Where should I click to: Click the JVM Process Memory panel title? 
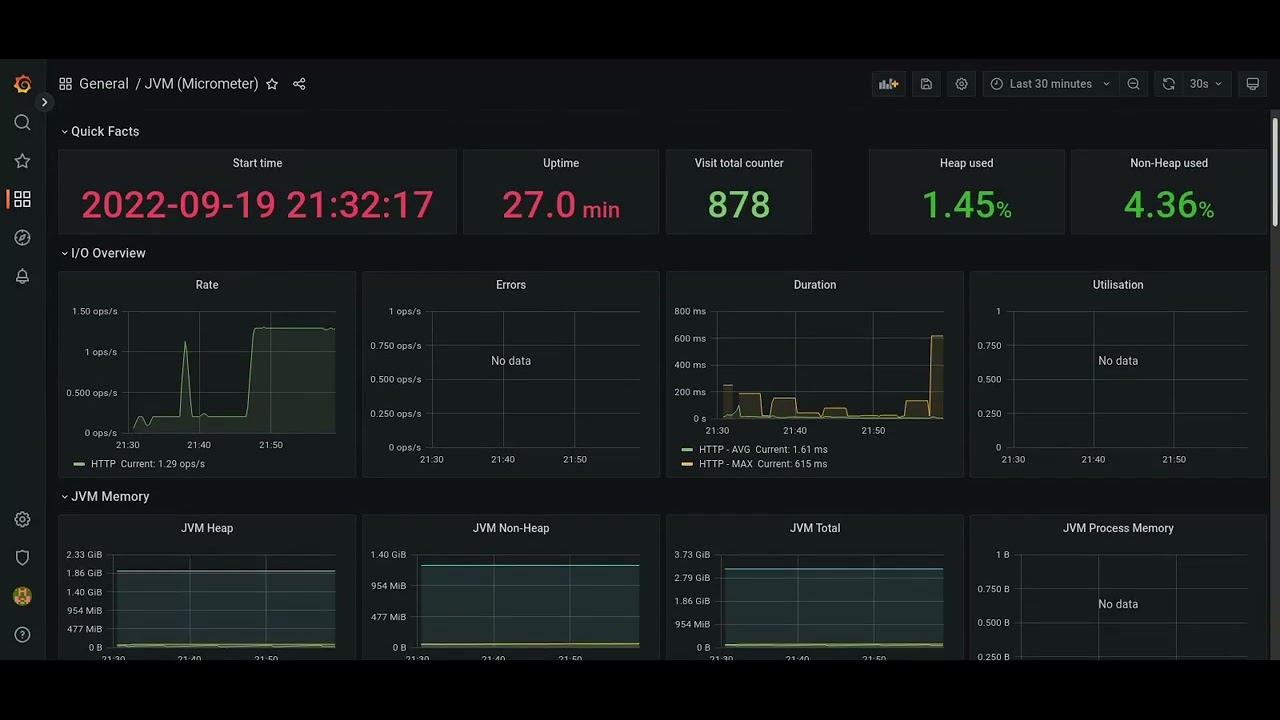pos(1118,528)
